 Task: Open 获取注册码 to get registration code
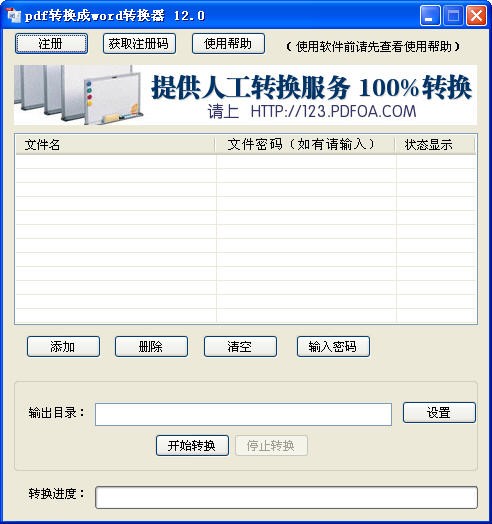point(139,43)
